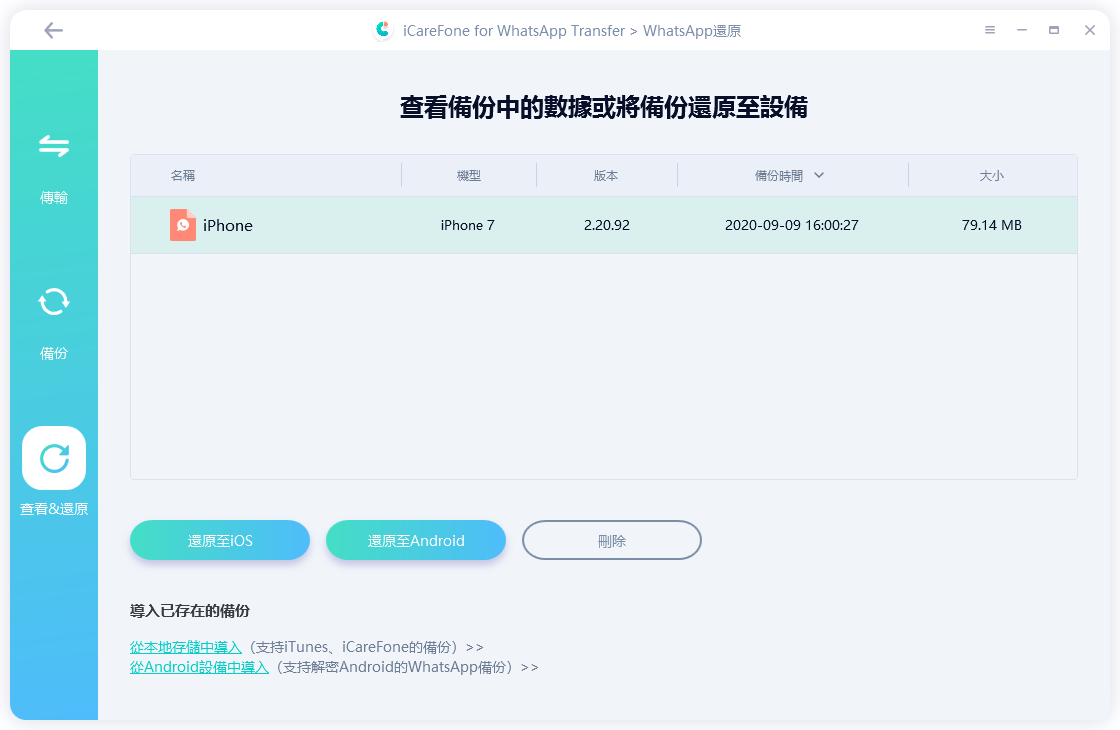1120x730 pixels.
Task: Click the 名稱 column header
Action: point(183,175)
